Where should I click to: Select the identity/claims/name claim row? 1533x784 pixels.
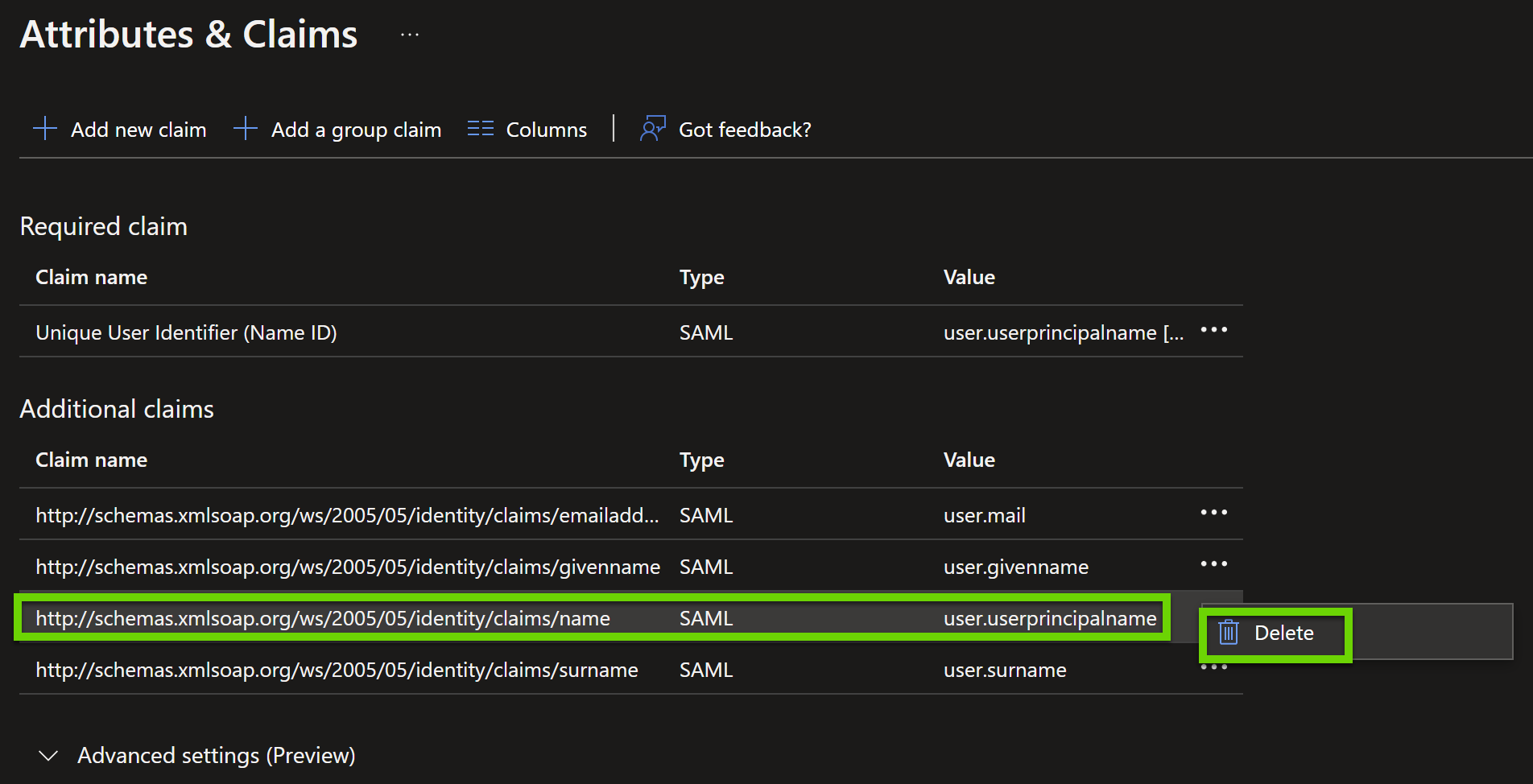[x=323, y=618]
